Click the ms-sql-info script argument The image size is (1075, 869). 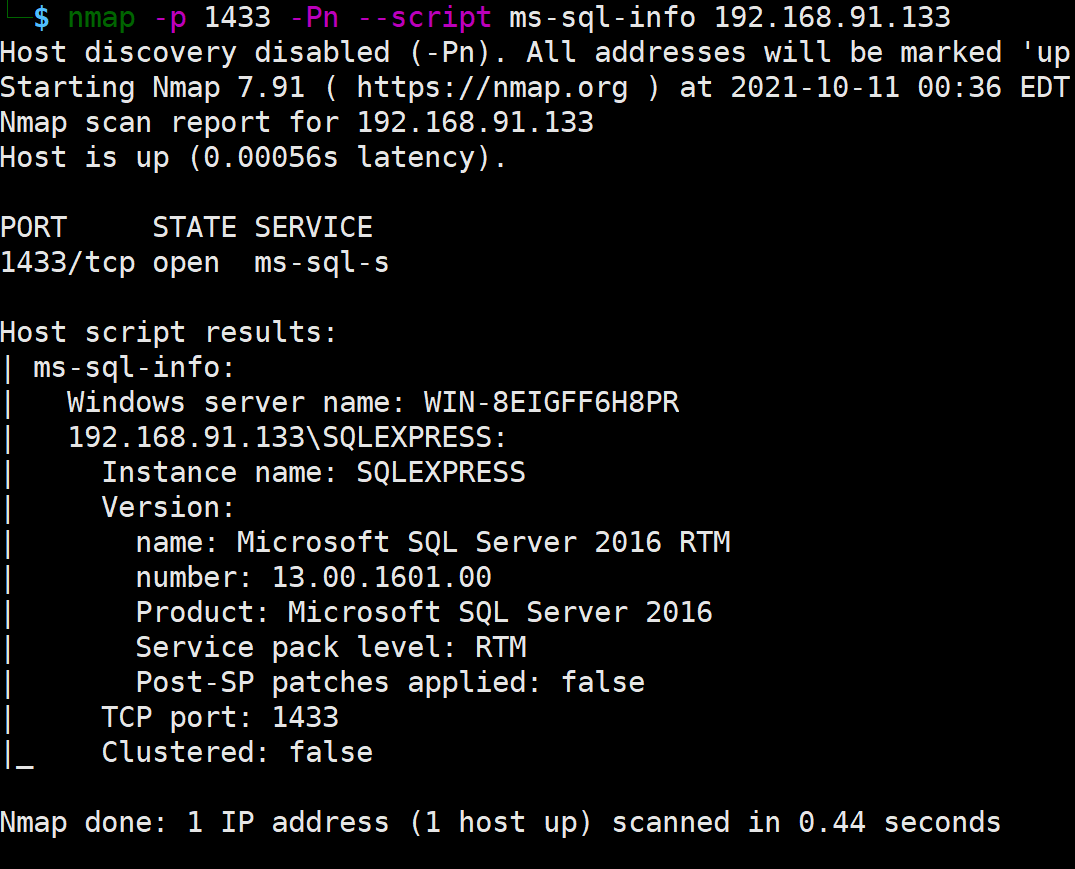pyautogui.click(x=603, y=17)
